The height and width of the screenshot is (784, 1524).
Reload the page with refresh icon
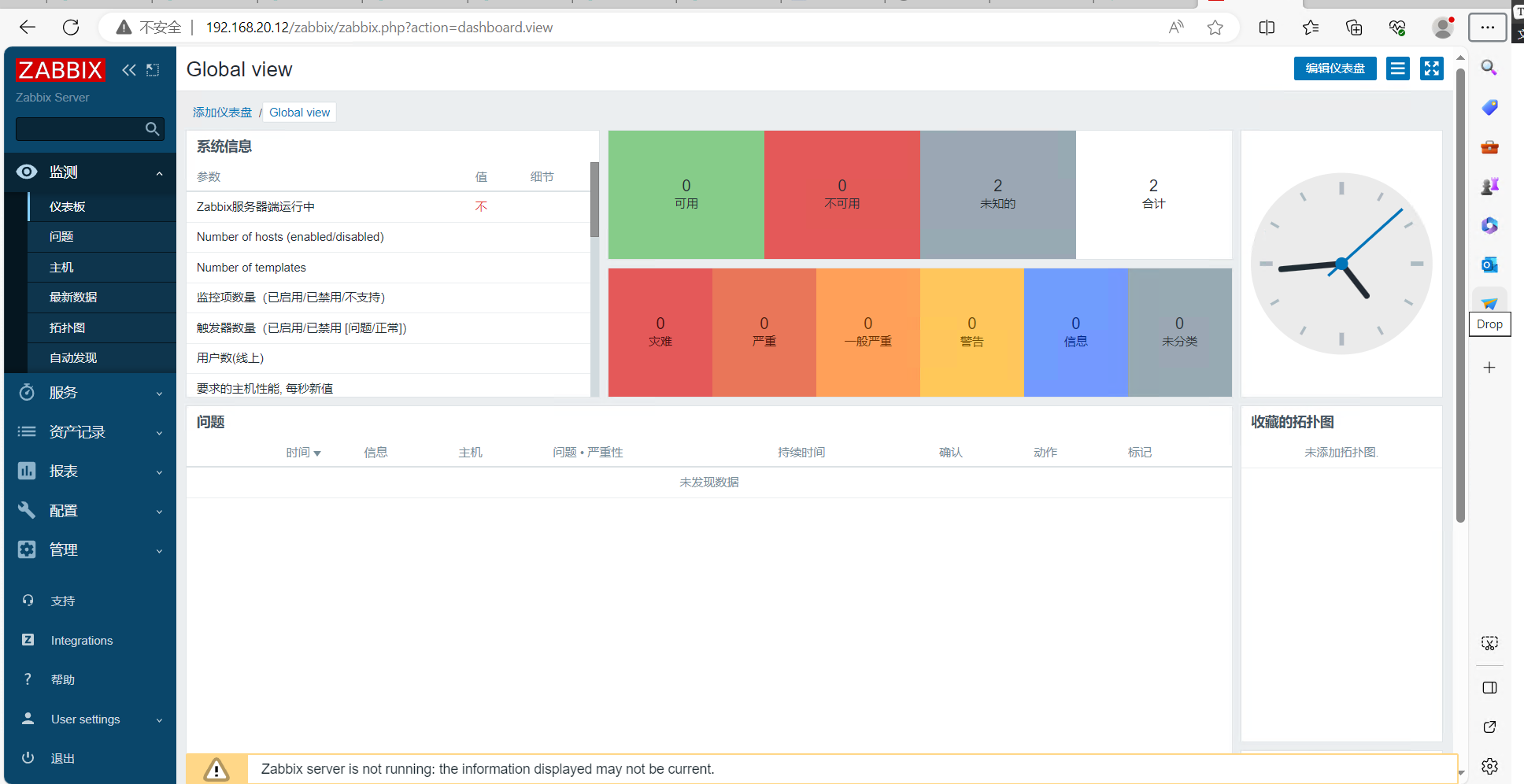[71, 28]
